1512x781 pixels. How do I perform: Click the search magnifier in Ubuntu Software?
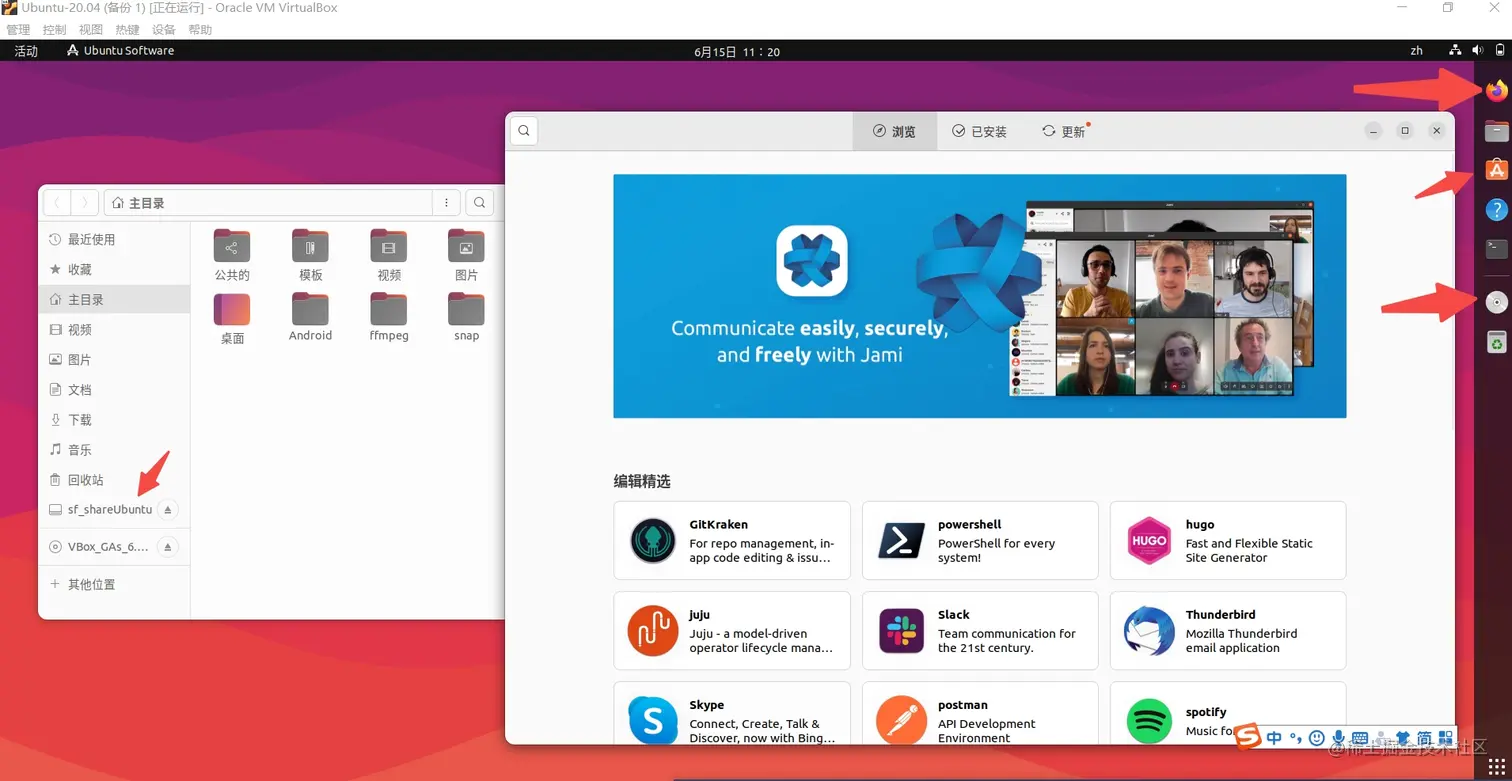524,131
